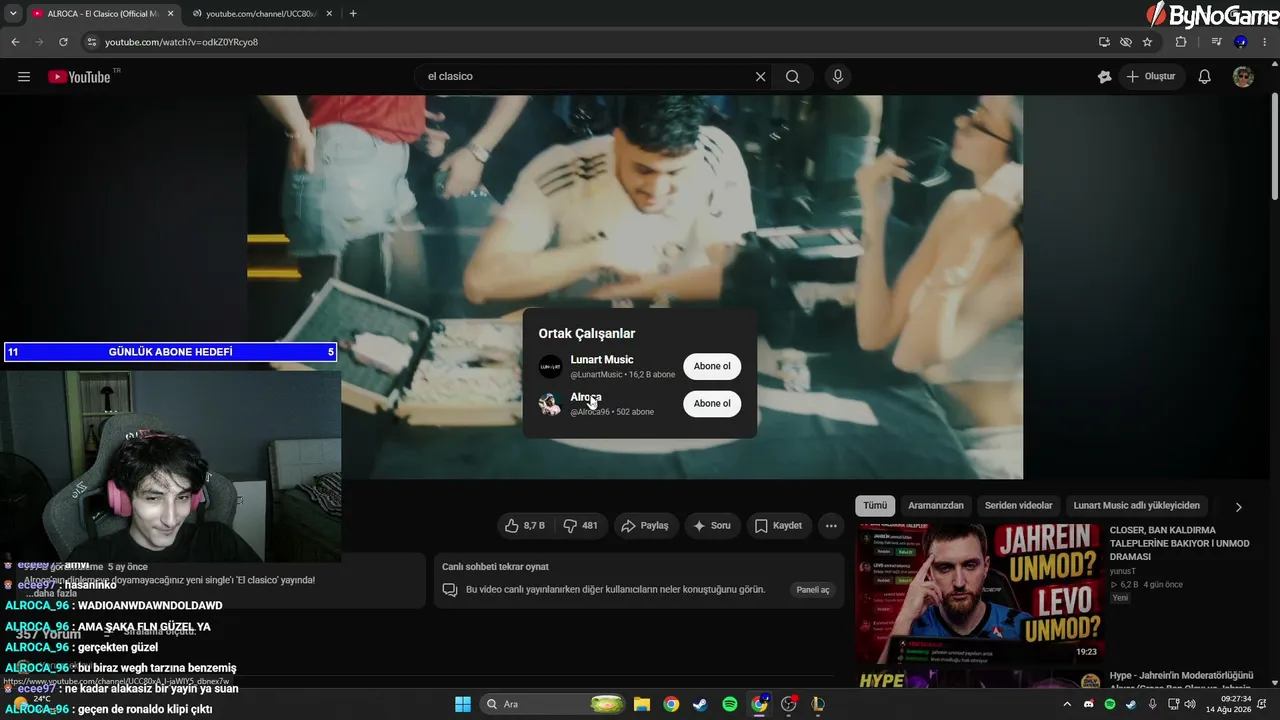Click the page vertical scrollbar

point(1274,145)
